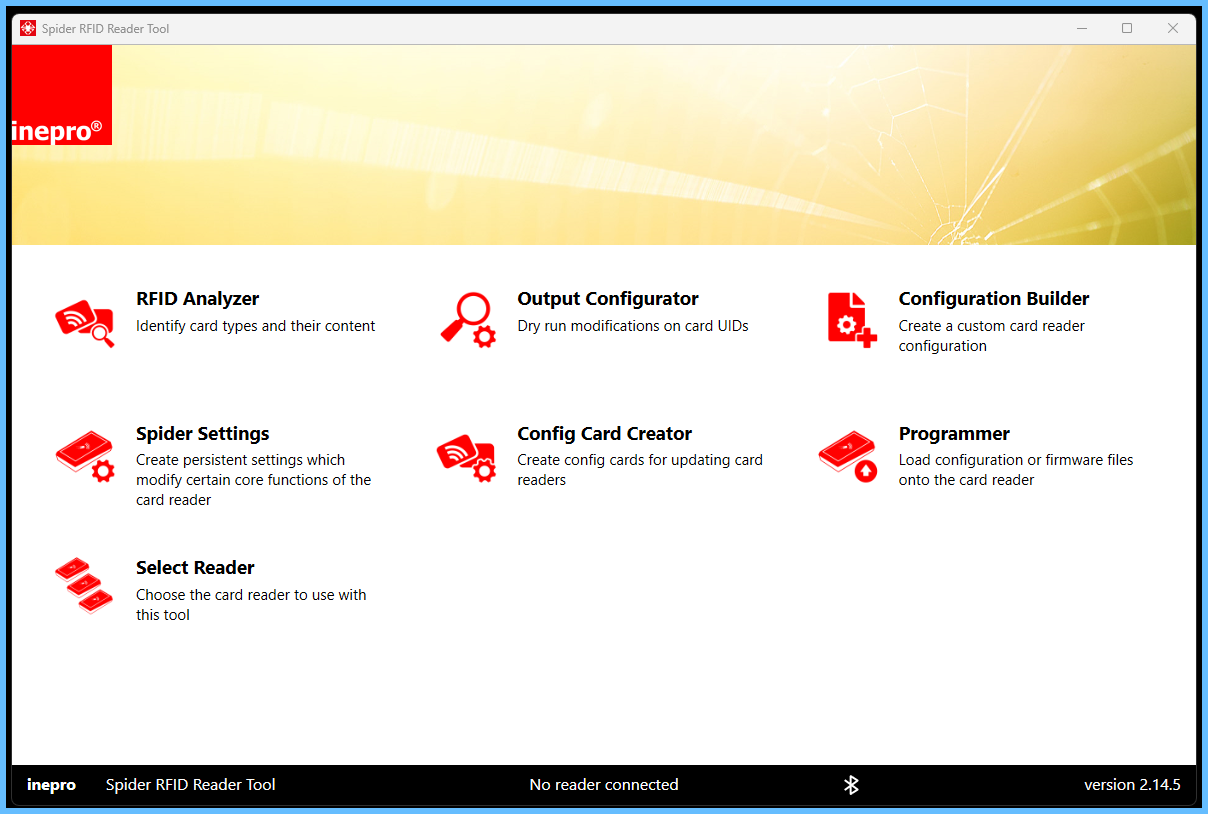Click 'No reader connected' status text
Screen dimensions: 1208x814
604,785
